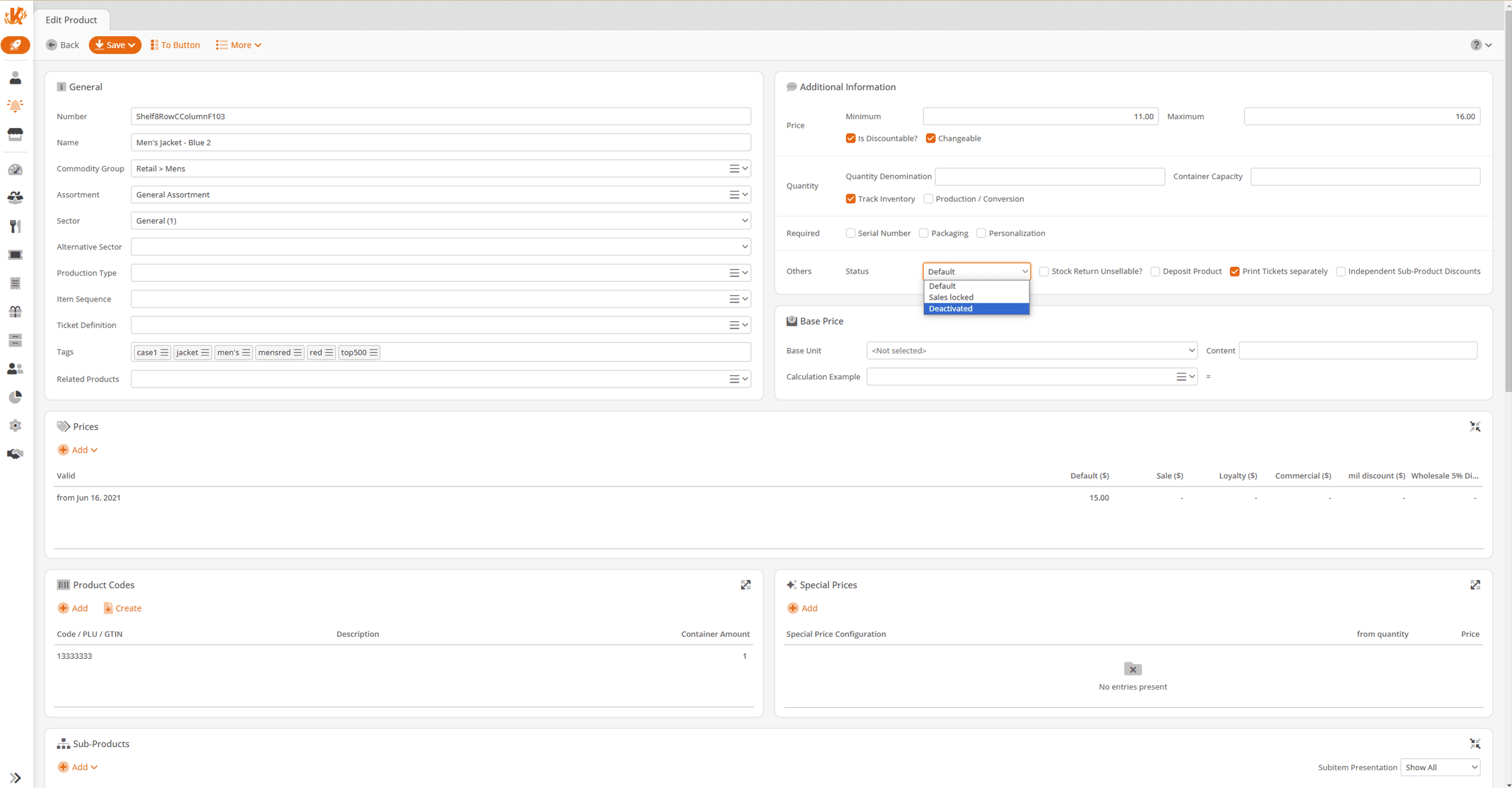
Task: Open the settings gear sidebar icon
Action: click(x=15, y=425)
